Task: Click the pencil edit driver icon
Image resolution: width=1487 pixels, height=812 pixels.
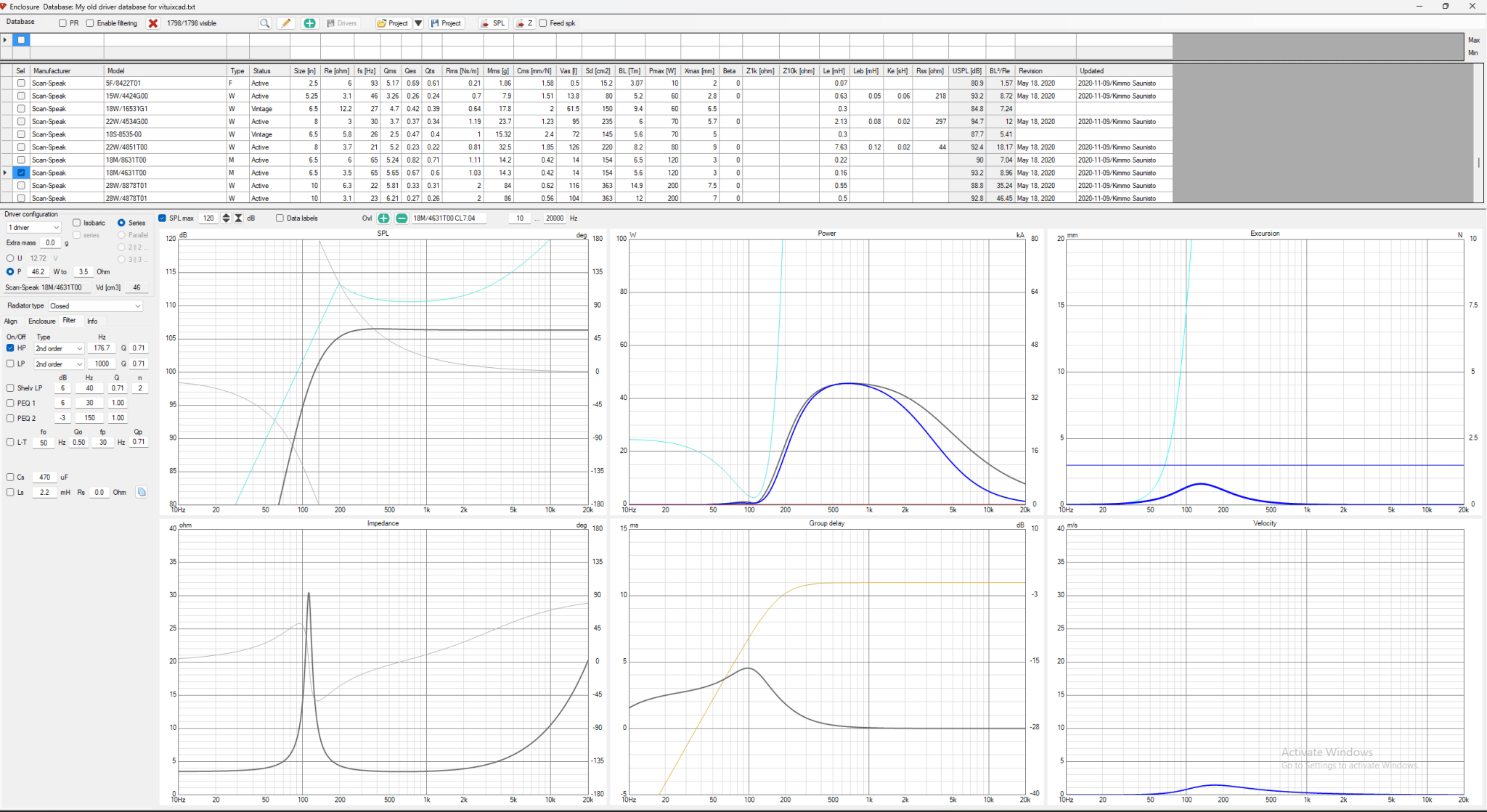Action: pyautogui.click(x=286, y=23)
